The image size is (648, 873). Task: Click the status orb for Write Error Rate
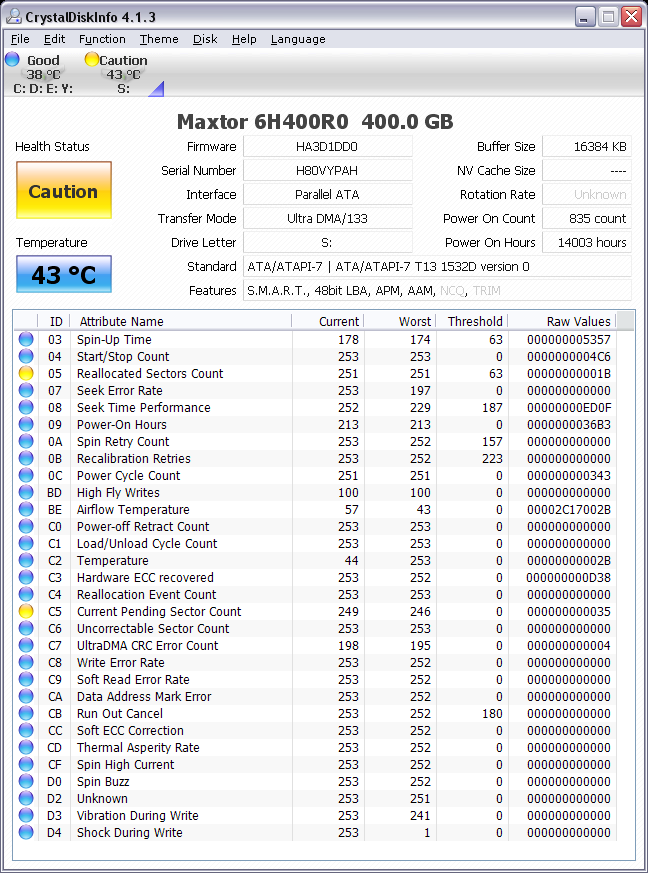coord(26,662)
